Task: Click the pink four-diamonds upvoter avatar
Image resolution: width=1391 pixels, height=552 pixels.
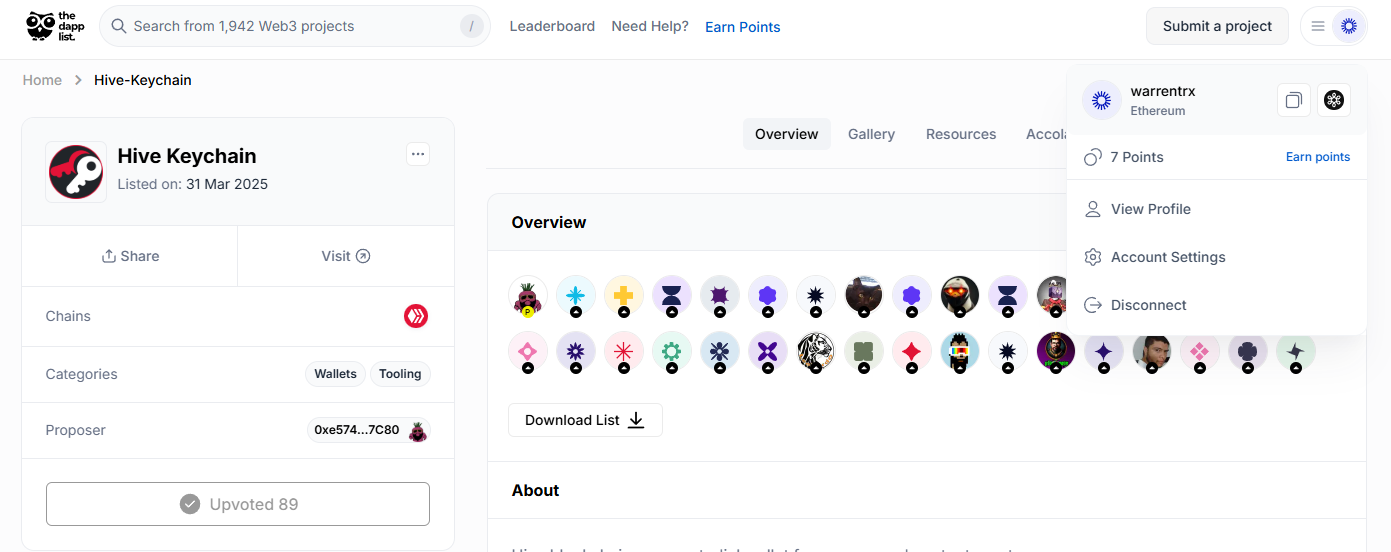Action: (1200, 351)
